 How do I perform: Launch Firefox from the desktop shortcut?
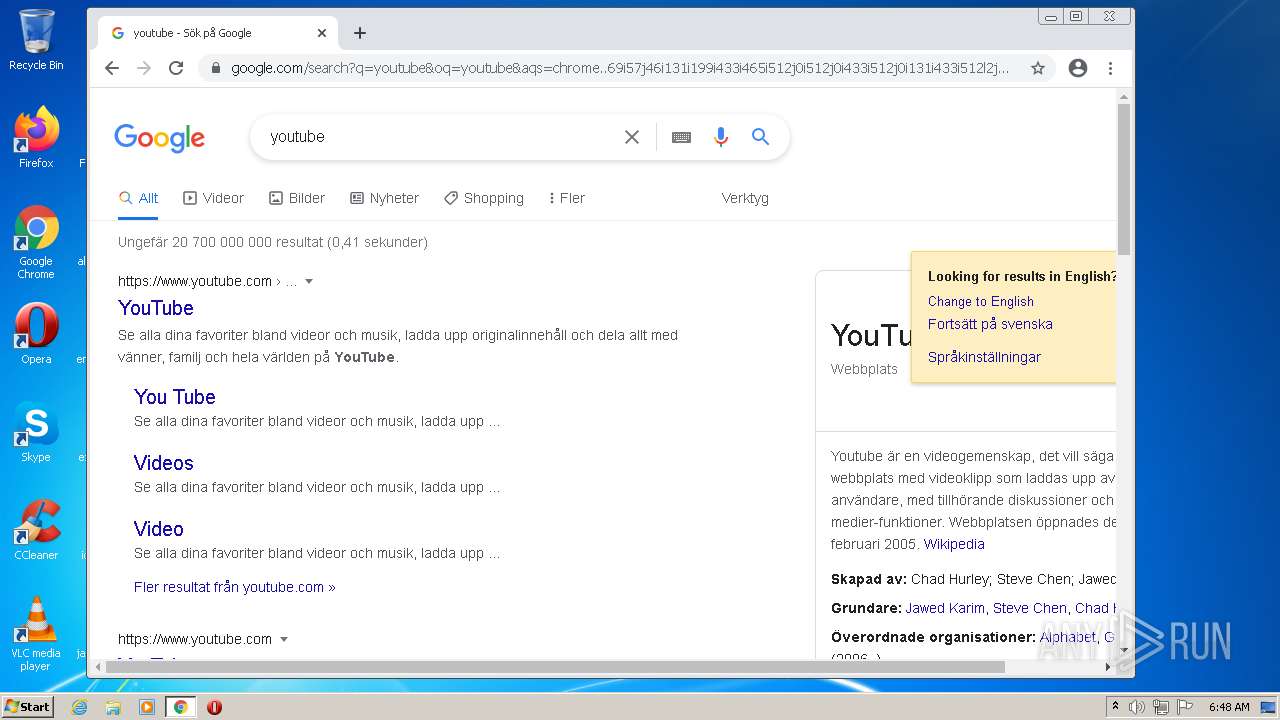[36, 138]
